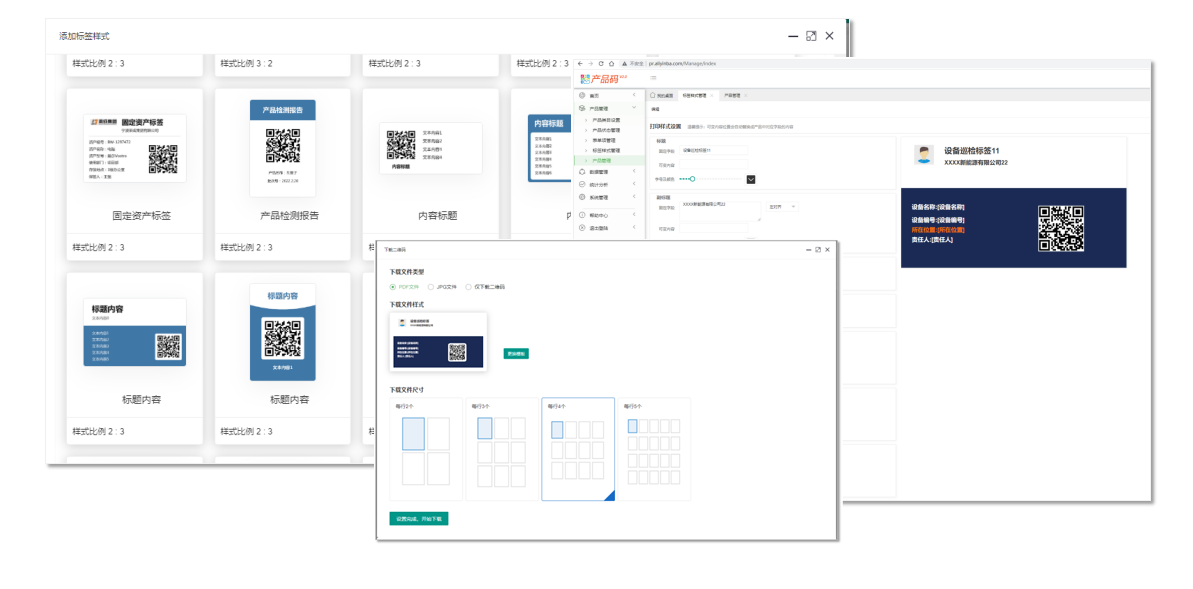Open the 左对齐 alignment dropdown
The width and height of the screenshot is (1193, 589).
[x=780, y=207]
